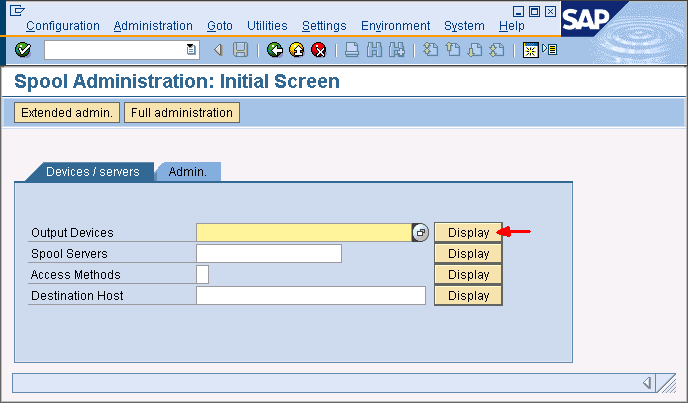Click the Access Methods input field
Image resolution: width=688 pixels, height=403 pixels.
pyautogui.click(x=203, y=275)
